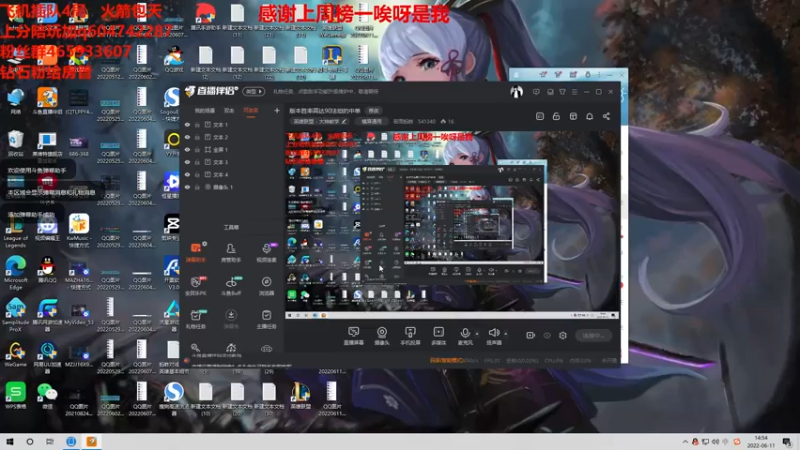Lock the 文本 1 source layer
800x450 pixels.
(197, 124)
